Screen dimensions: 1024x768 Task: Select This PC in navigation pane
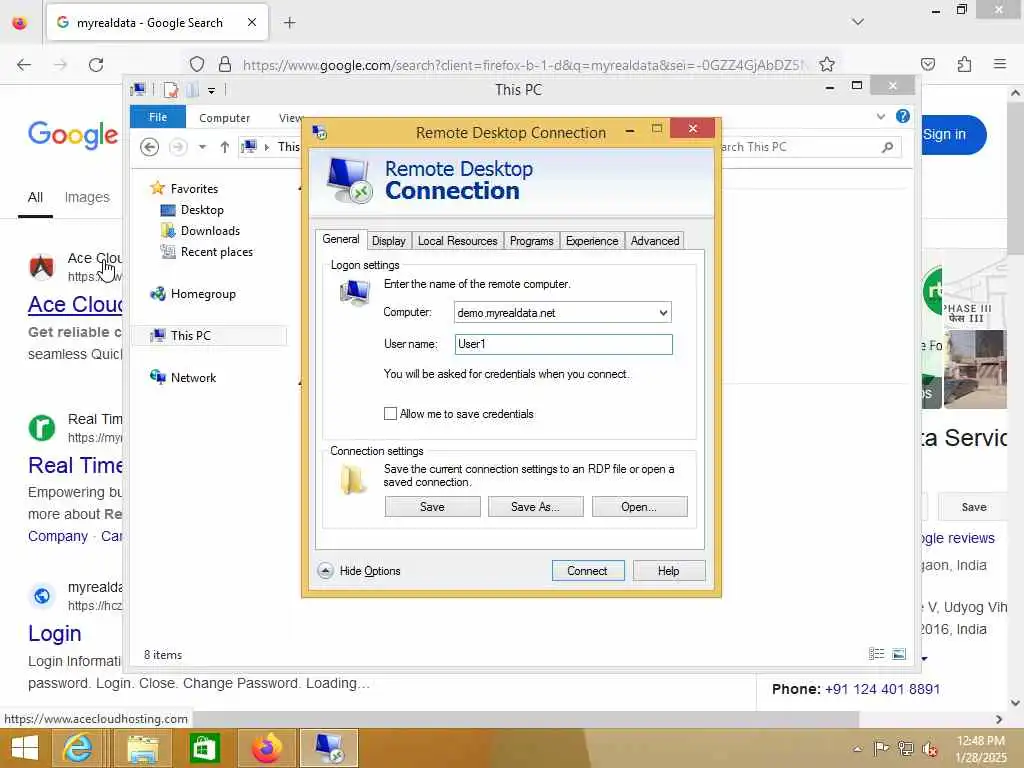click(209, 336)
